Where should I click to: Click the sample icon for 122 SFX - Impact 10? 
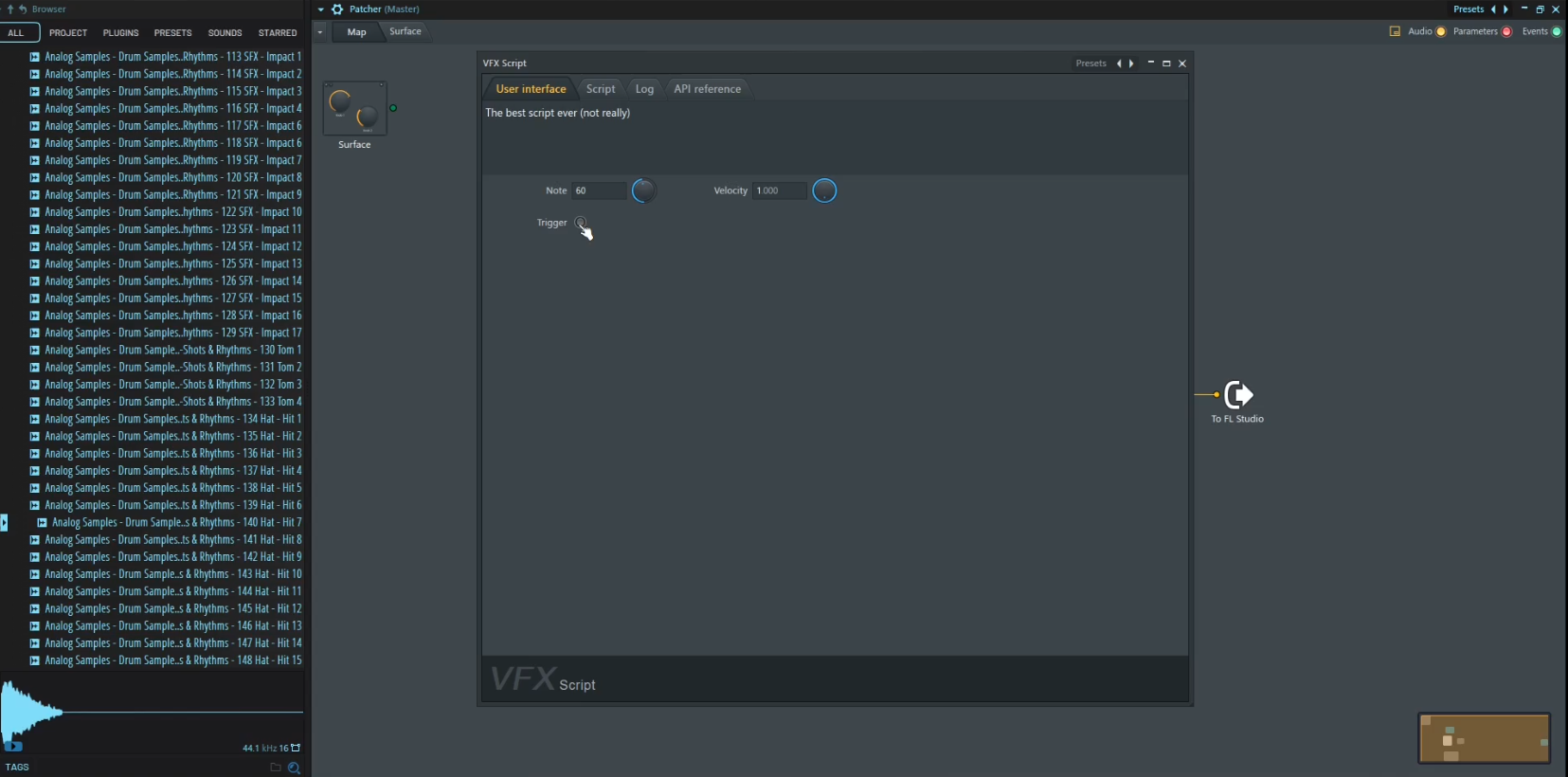point(35,212)
